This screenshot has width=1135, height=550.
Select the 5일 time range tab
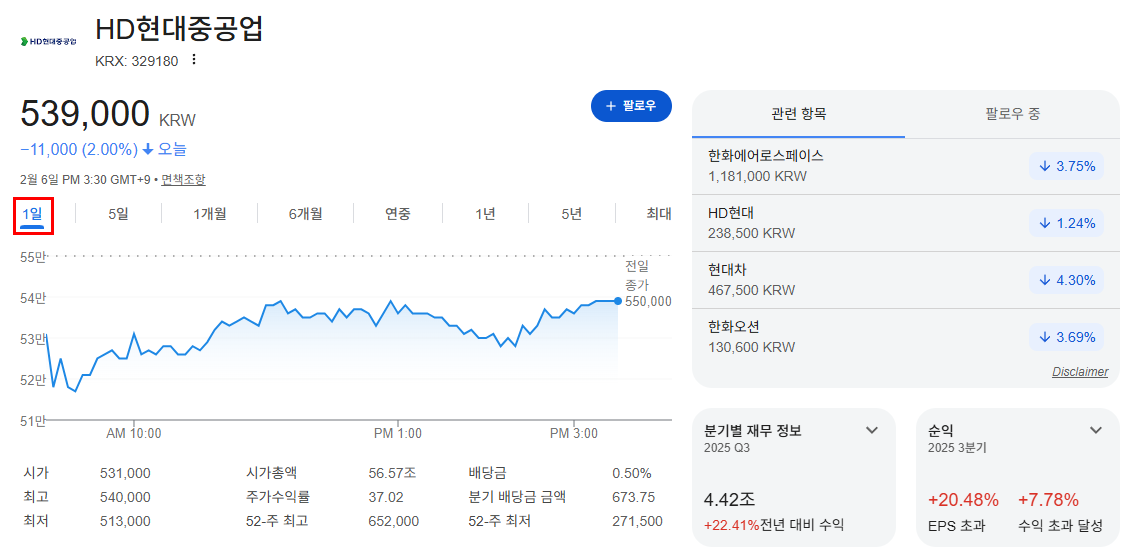118,214
